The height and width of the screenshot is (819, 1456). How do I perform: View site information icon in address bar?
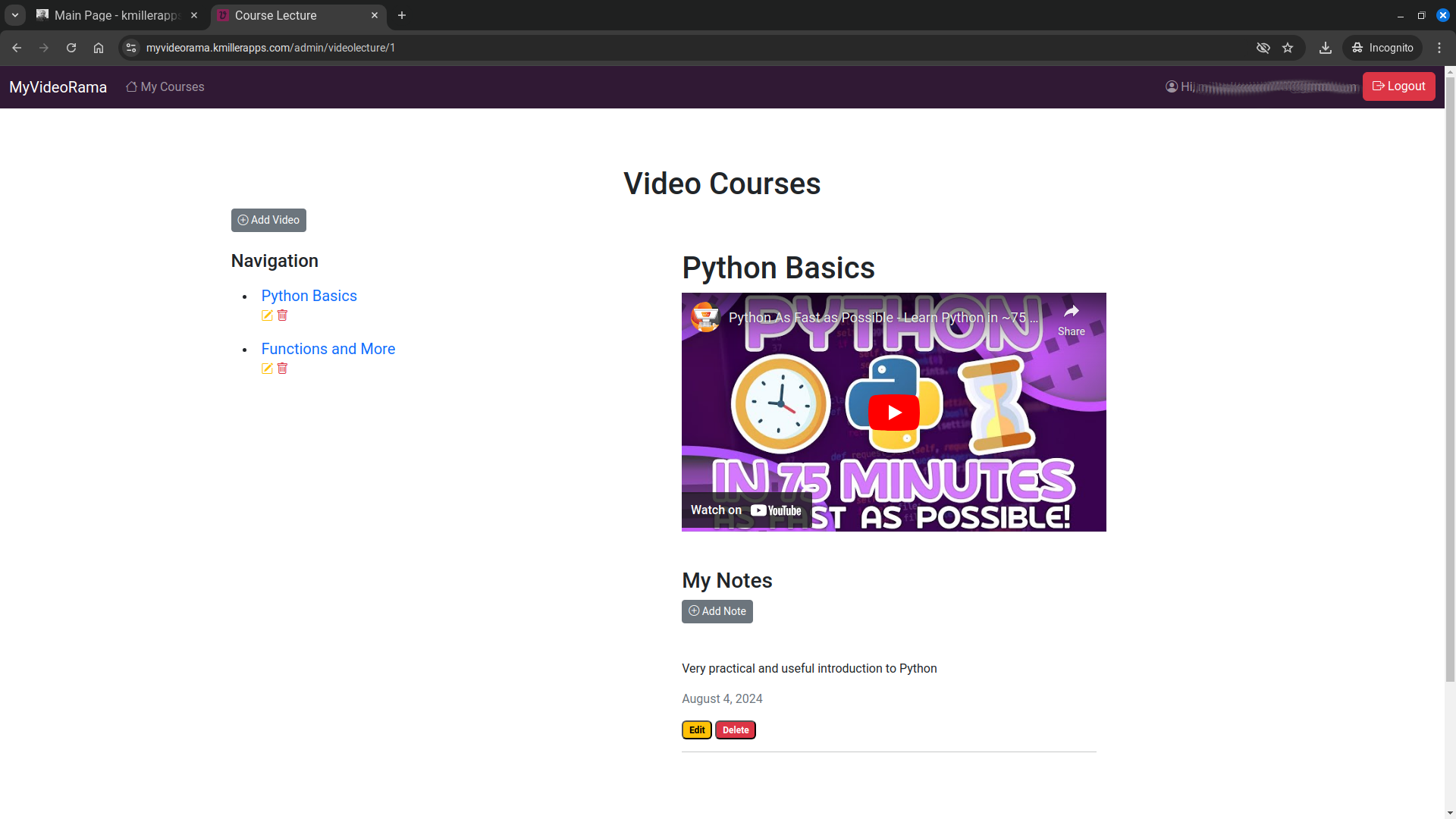[131, 48]
